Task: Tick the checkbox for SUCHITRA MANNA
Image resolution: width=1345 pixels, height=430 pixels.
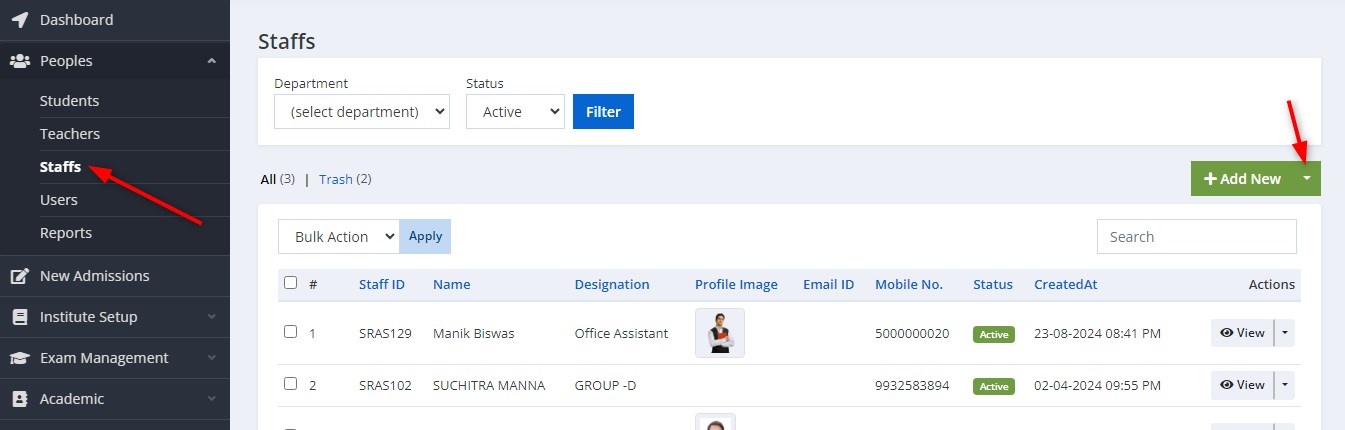Action: click(290, 384)
